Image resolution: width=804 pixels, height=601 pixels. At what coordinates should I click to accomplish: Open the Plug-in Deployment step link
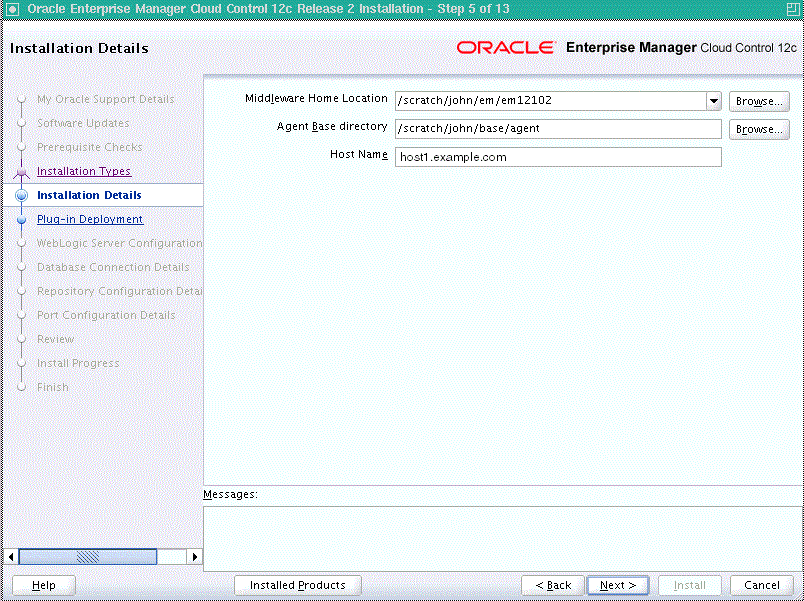pyautogui.click(x=90, y=219)
